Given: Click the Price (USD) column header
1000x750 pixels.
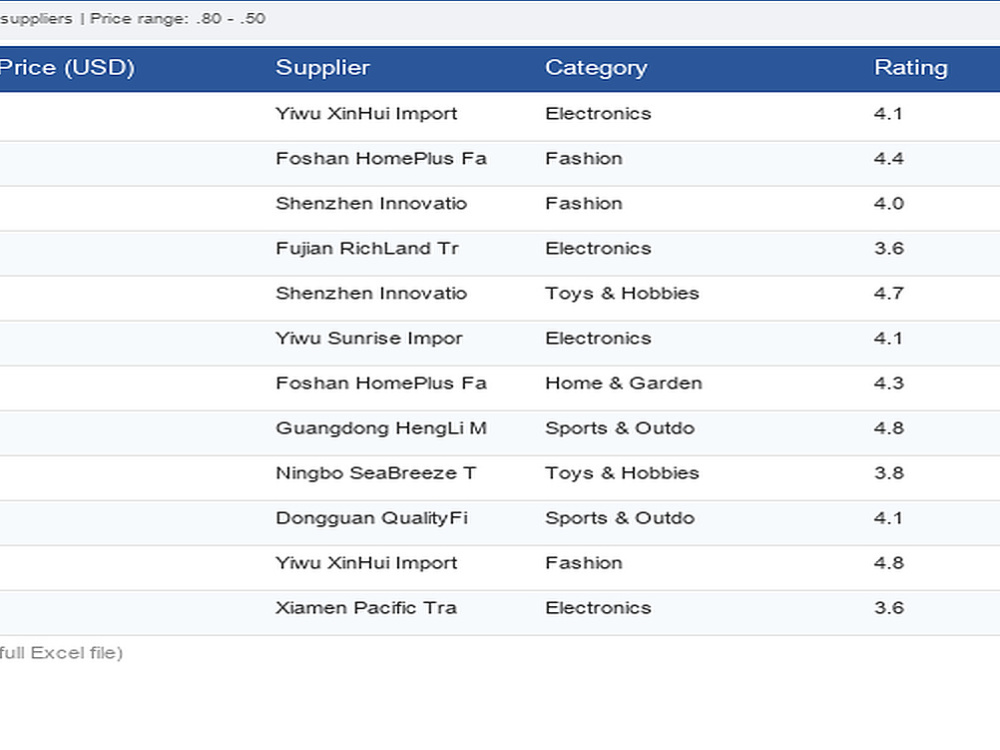Looking at the screenshot, I should tap(67, 68).
